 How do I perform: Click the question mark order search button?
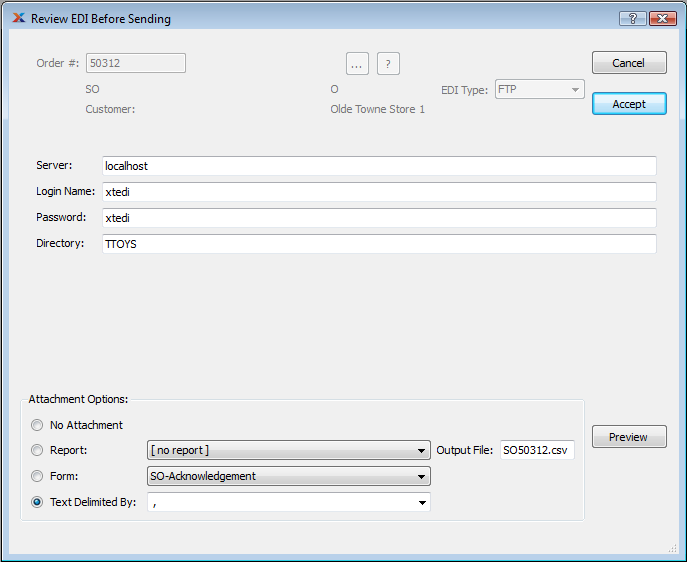coord(388,64)
